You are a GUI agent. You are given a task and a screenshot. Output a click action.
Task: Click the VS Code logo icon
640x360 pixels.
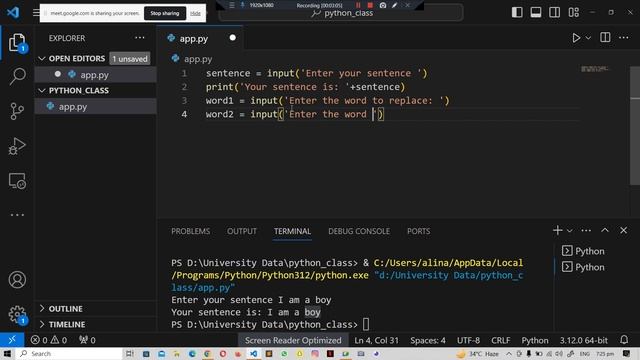pyautogui.click(x=13, y=12)
